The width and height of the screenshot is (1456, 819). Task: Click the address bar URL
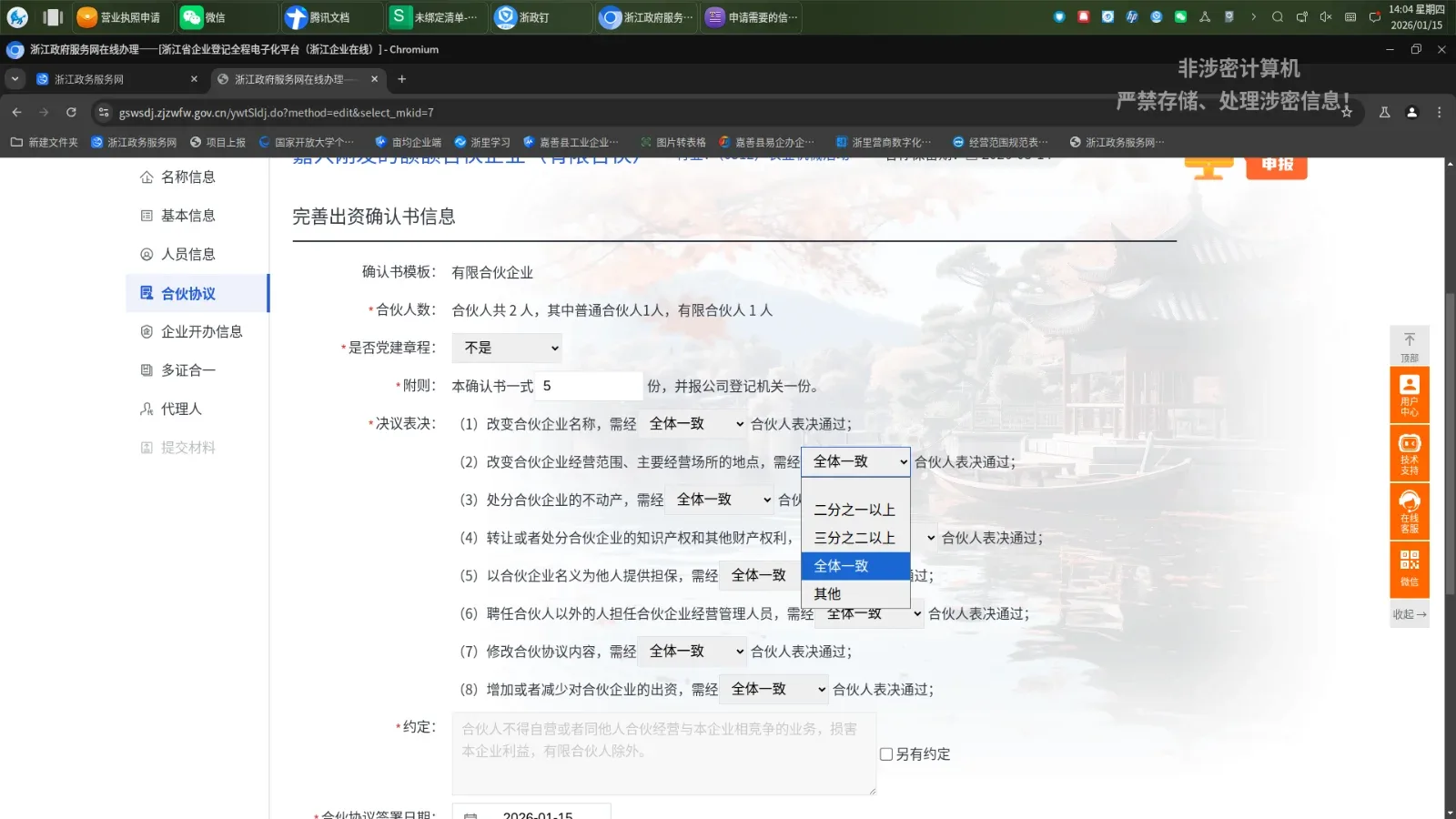coord(276,113)
